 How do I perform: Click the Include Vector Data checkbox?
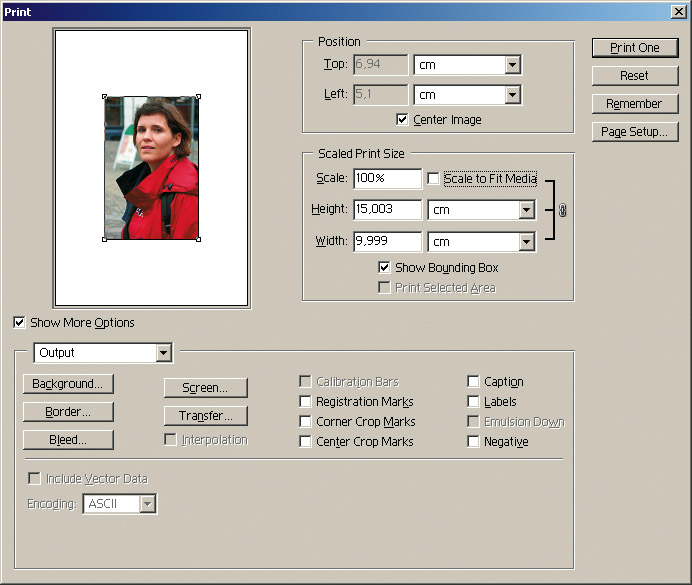pos(34,478)
